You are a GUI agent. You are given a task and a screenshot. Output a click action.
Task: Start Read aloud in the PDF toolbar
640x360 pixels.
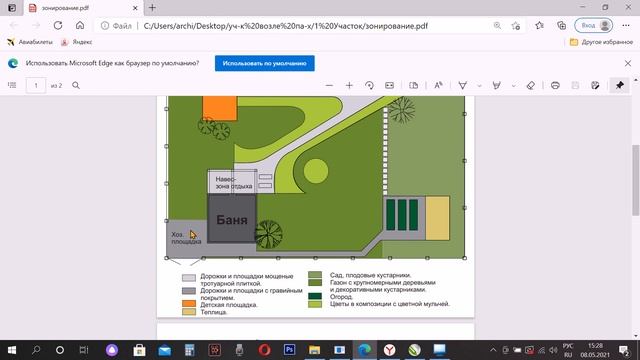438,85
